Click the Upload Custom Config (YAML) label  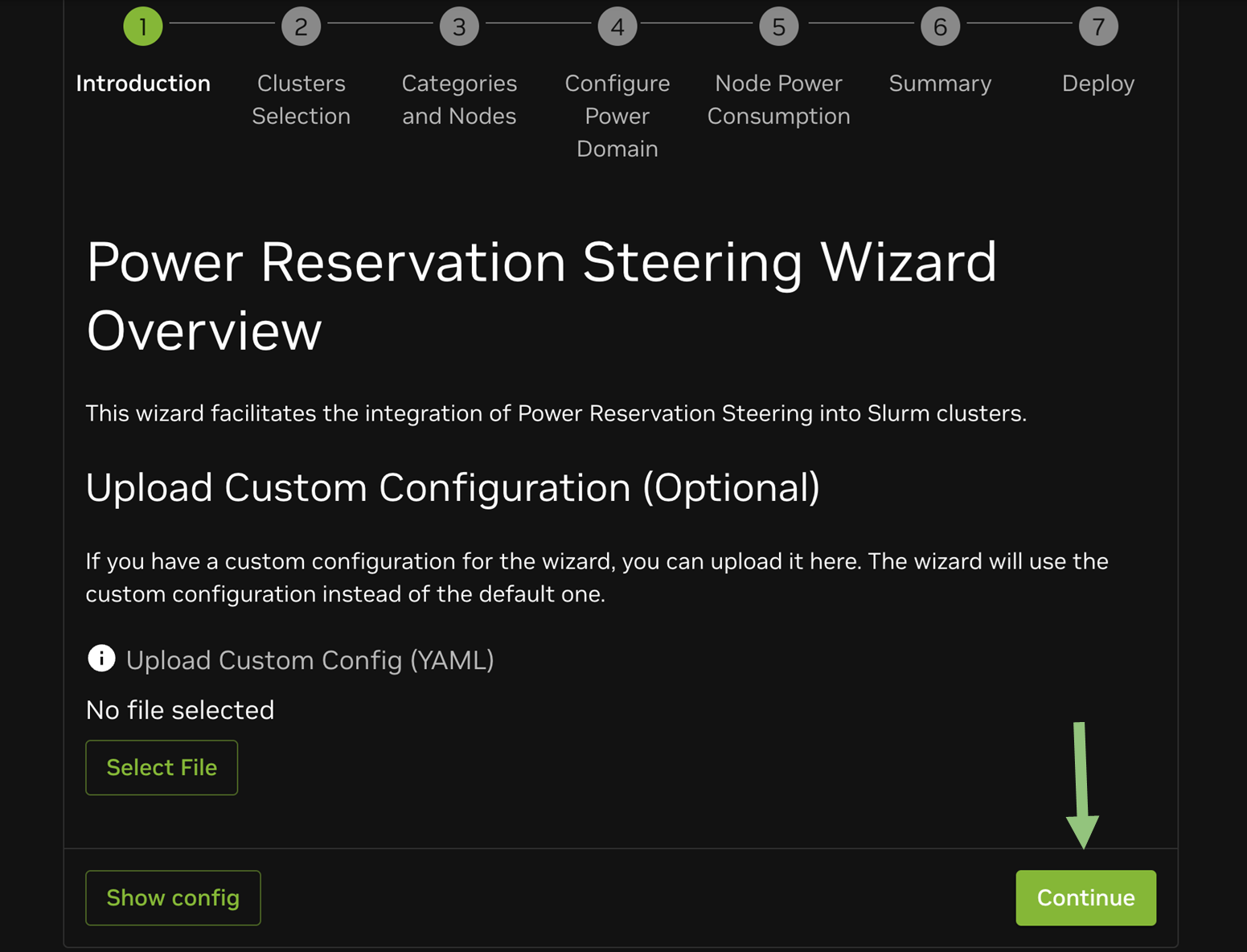pyautogui.click(x=310, y=660)
